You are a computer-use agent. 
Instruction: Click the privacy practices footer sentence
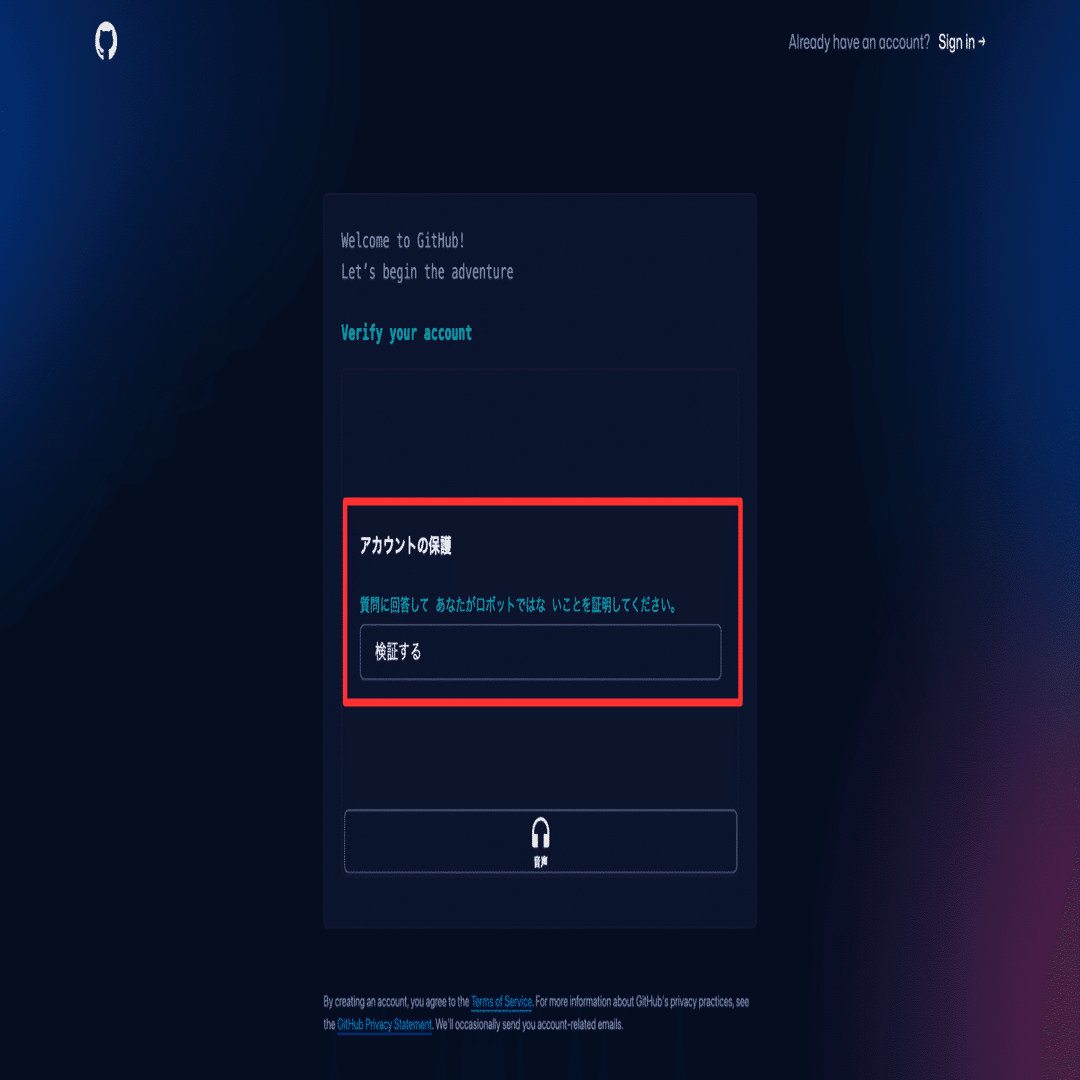coord(642,1001)
